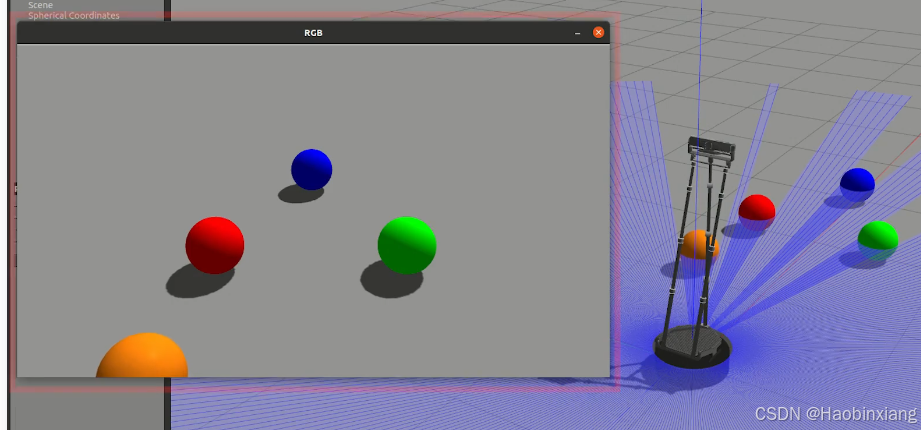
Task: Select the green sphere in Gazebo scene
Action: (878, 240)
